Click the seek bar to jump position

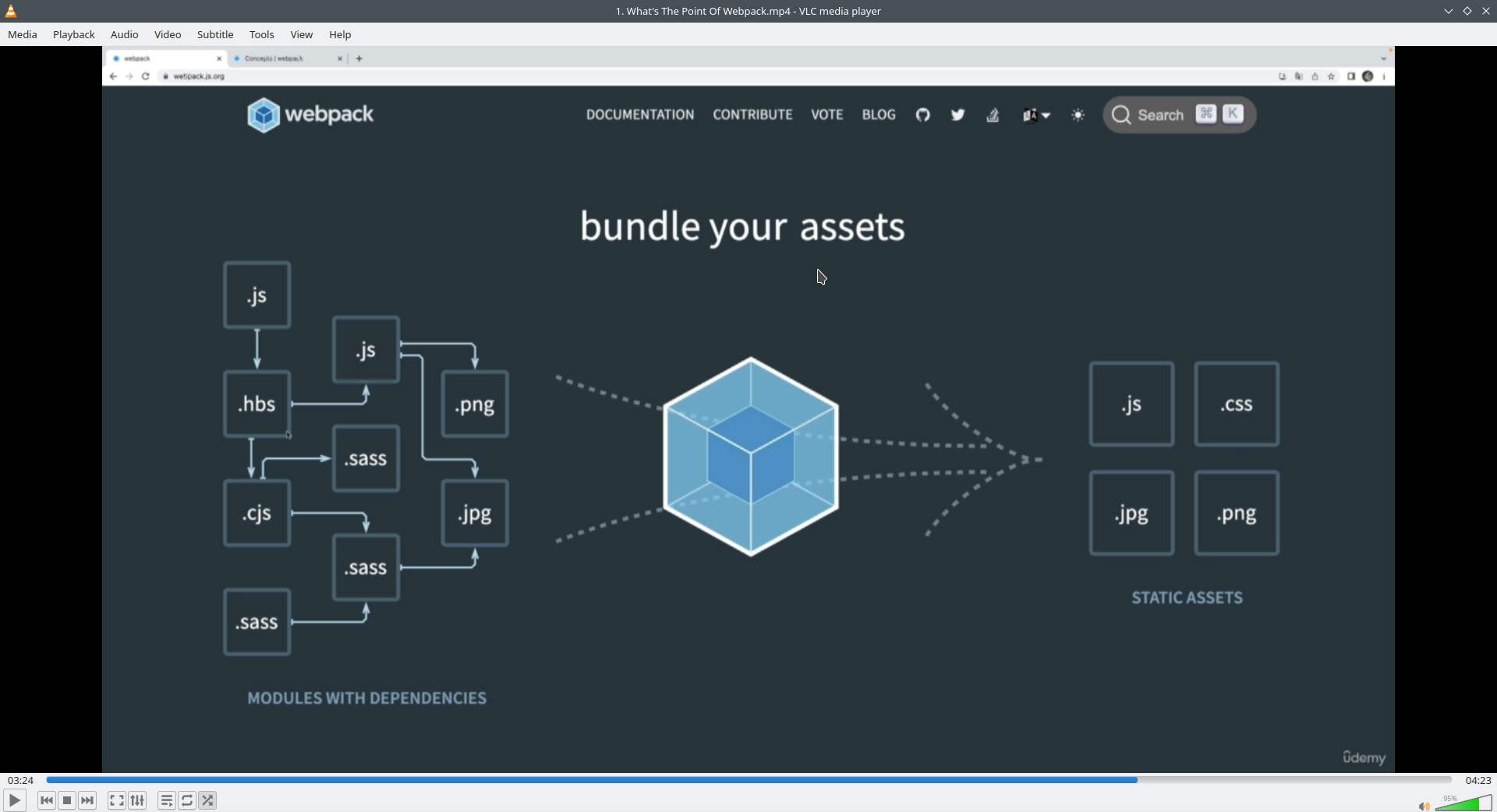click(x=748, y=780)
